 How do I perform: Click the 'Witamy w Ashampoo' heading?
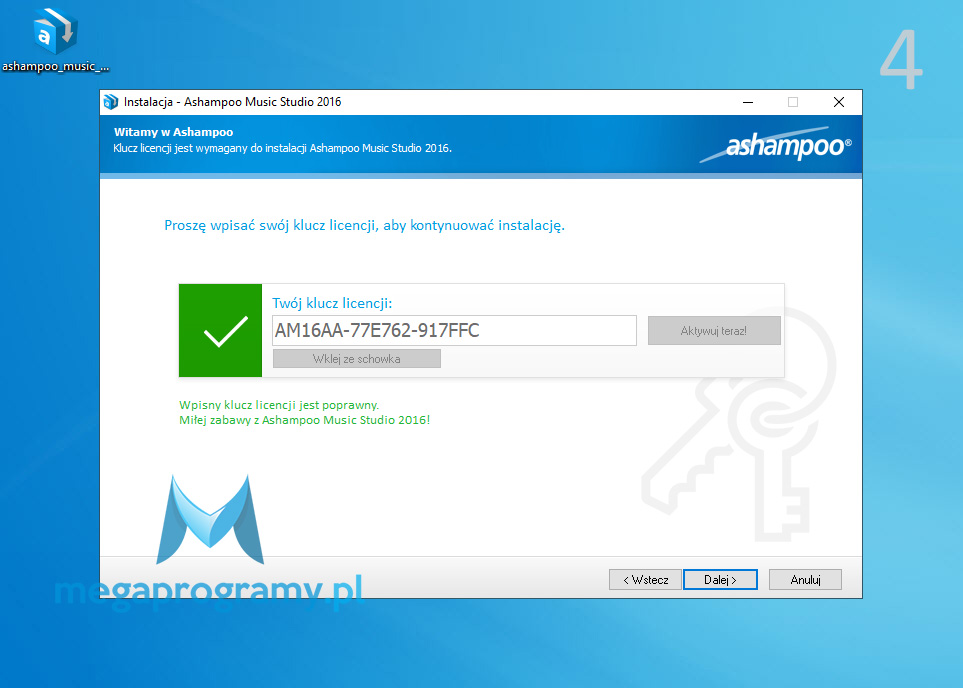click(x=173, y=132)
